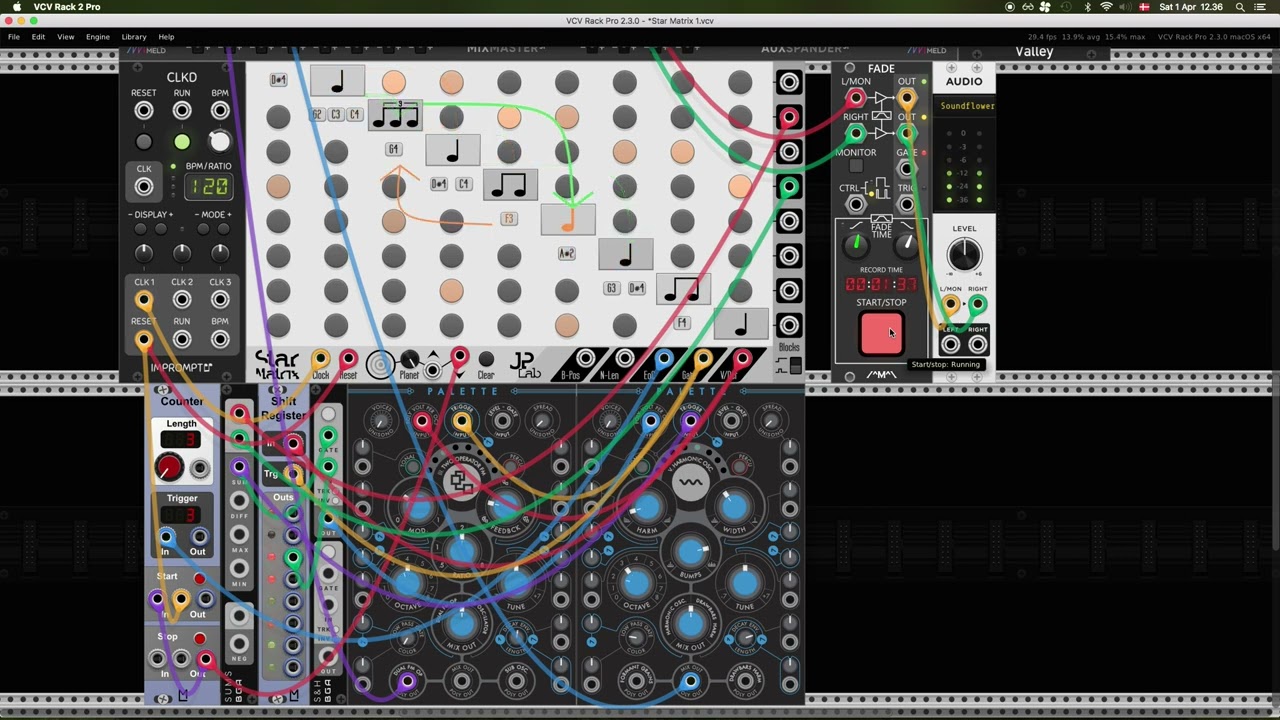Toggle the FADE Start/Stop record button

tap(881, 334)
